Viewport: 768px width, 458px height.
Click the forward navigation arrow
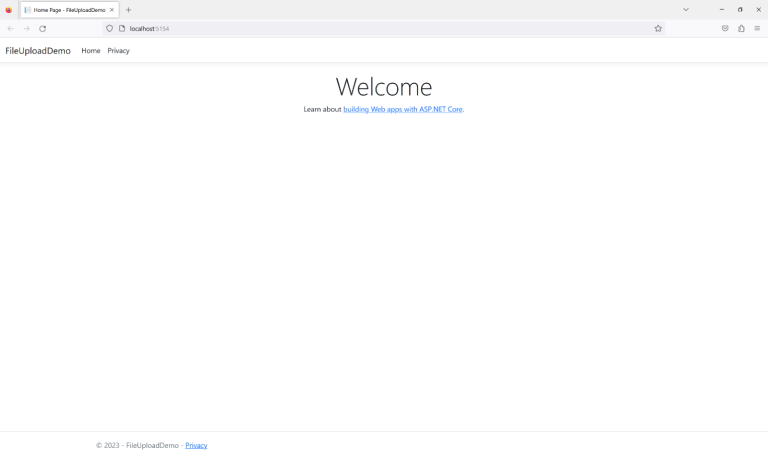coord(26,28)
